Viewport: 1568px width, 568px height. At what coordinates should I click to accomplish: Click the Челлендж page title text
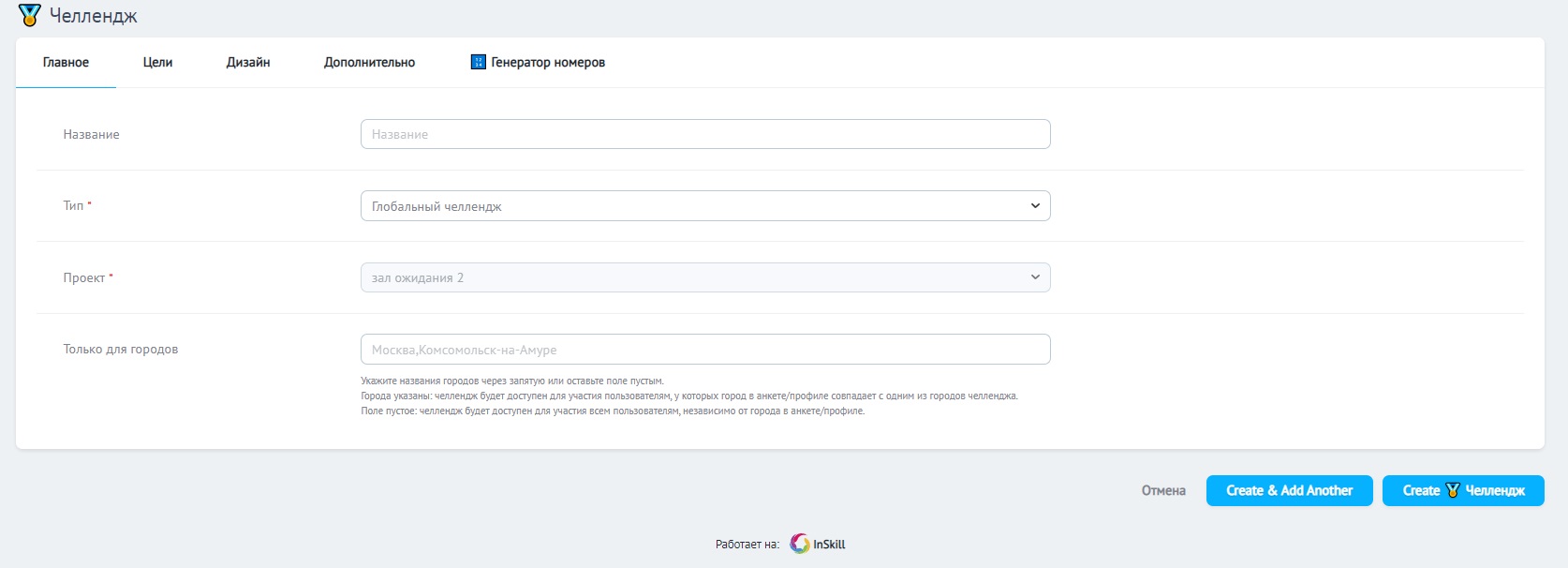(93, 16)
